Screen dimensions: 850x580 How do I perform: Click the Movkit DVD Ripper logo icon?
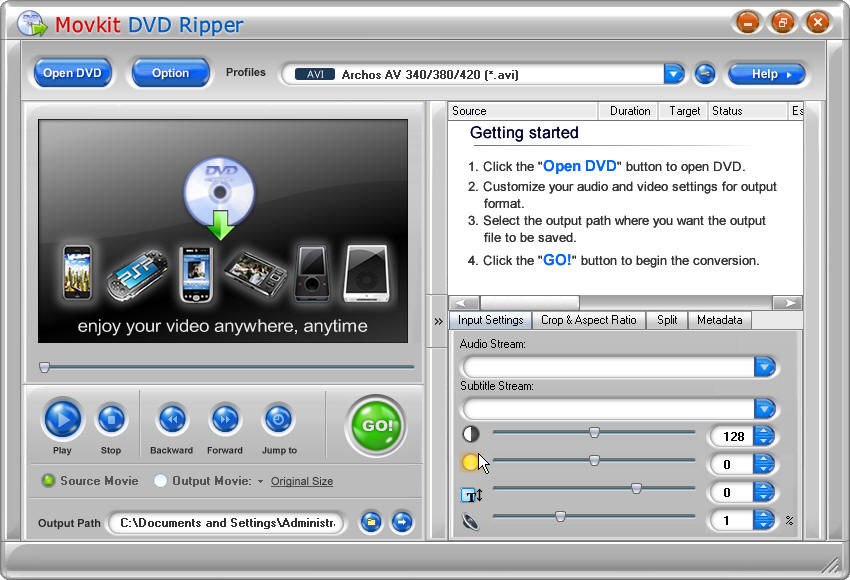point(32,23)
